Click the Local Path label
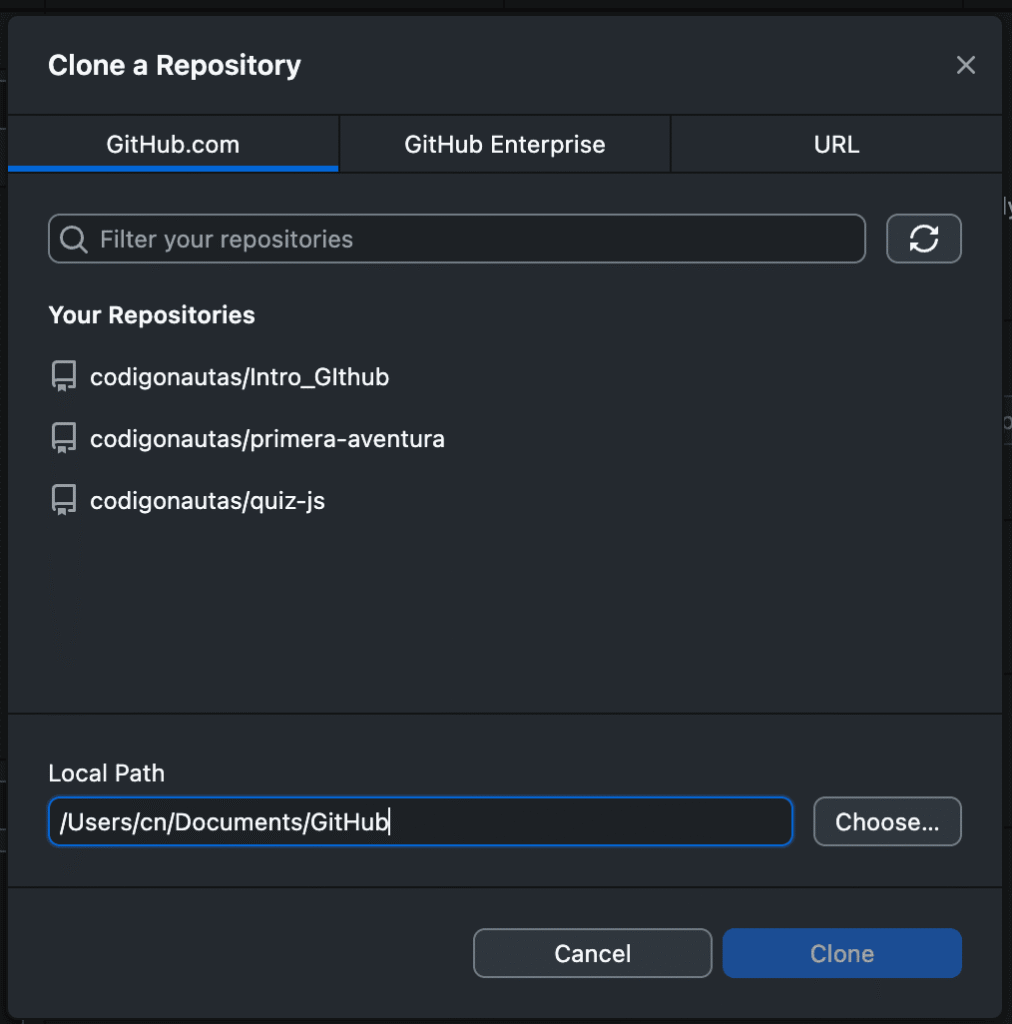 coord(106,773)
